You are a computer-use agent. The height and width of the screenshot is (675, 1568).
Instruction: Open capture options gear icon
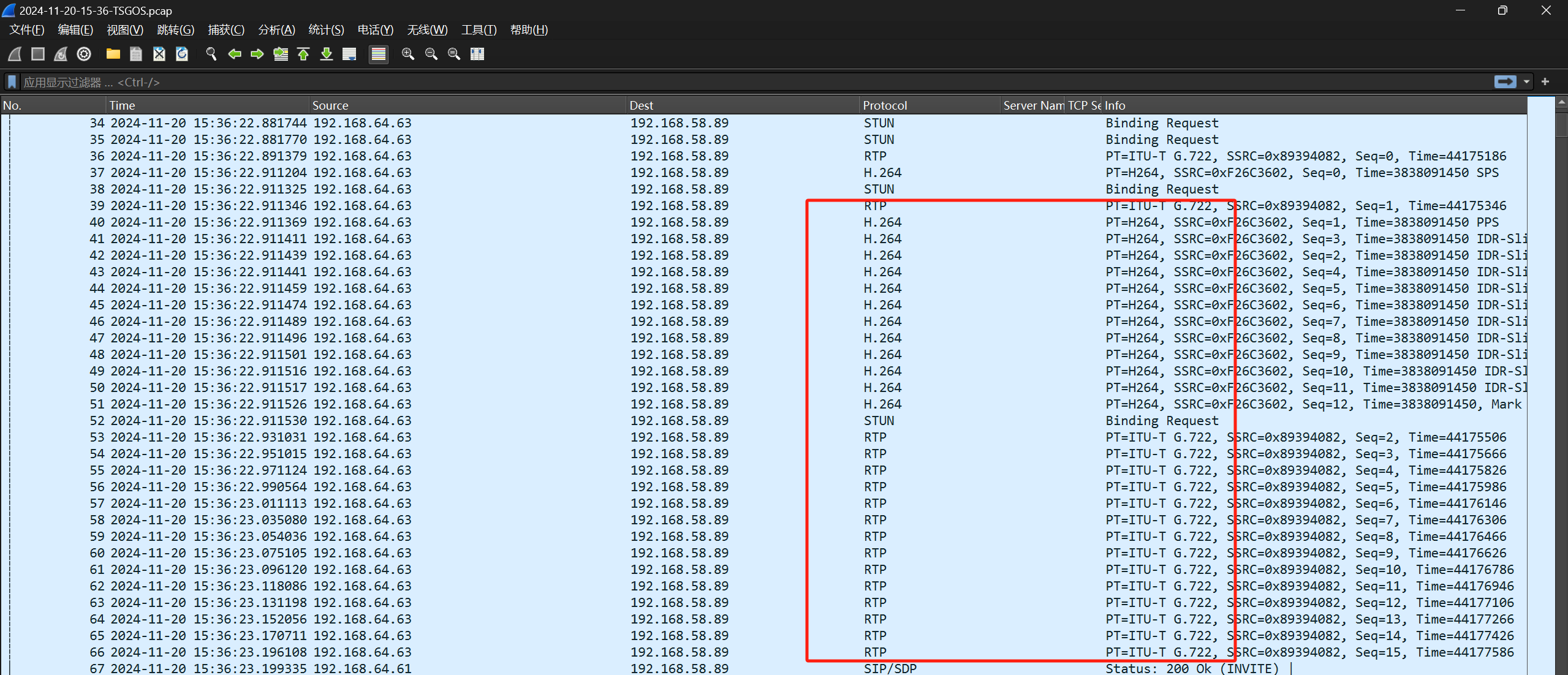click(x=84, y=54)
